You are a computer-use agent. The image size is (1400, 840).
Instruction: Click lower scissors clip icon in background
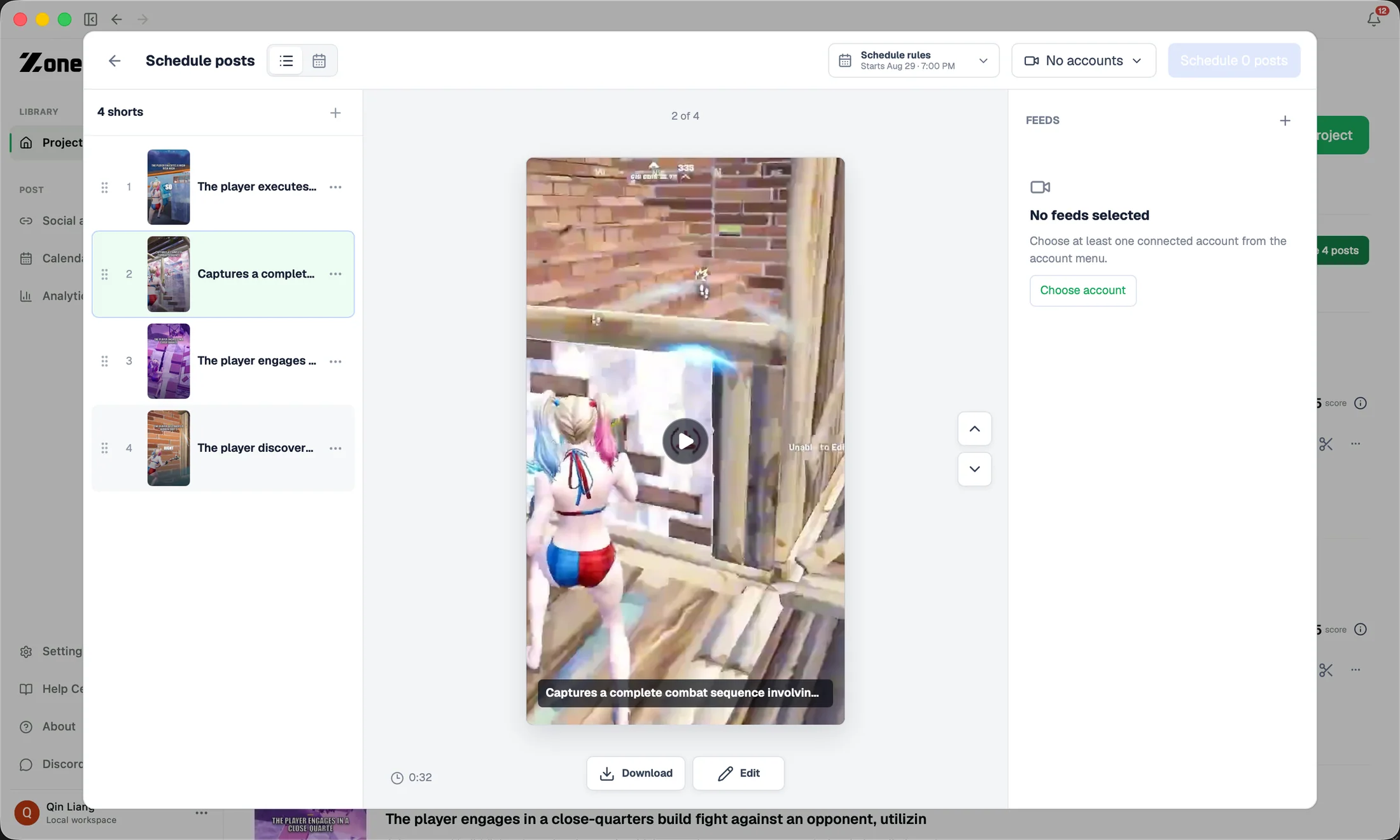coord(1326,670)
